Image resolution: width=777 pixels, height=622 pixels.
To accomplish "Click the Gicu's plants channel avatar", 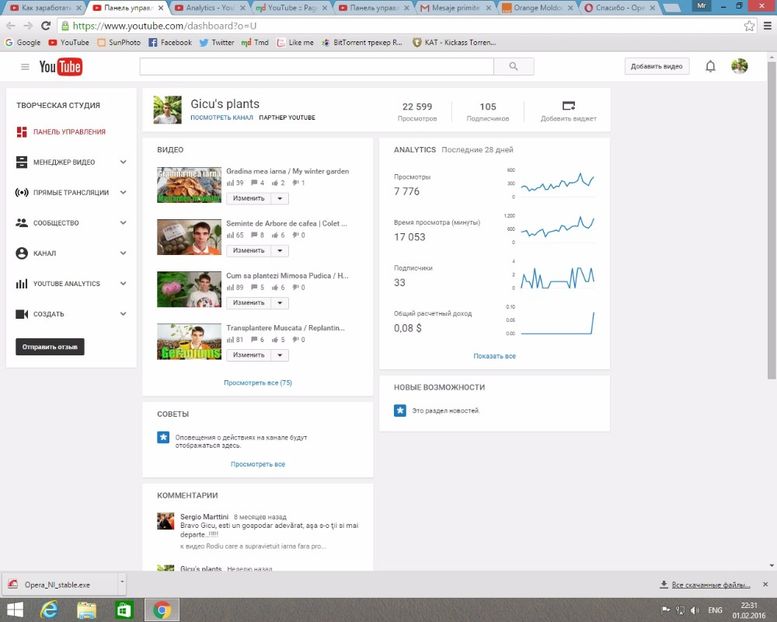I will (167, 110).
